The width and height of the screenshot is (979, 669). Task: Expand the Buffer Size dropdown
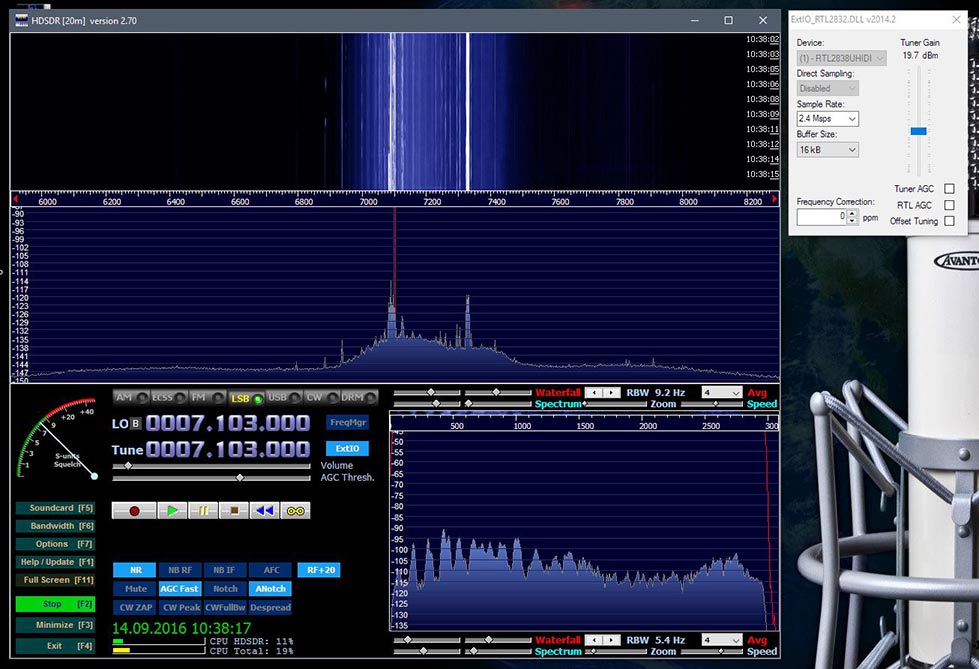click(x=827, y=150)
